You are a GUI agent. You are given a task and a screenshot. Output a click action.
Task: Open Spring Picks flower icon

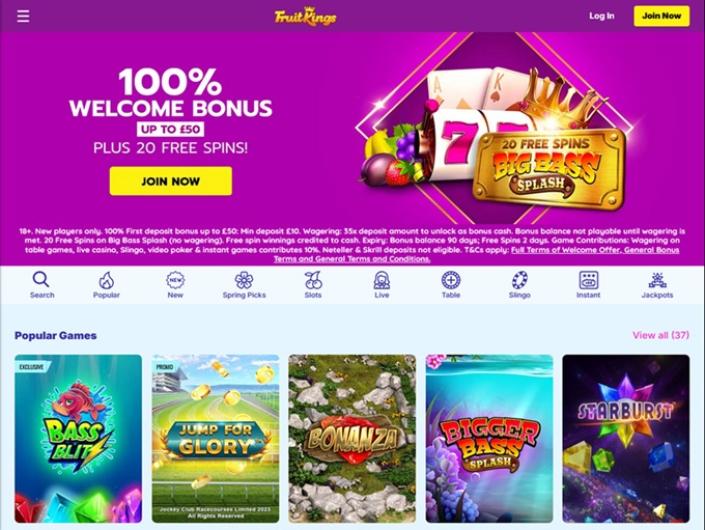[244, 280]
